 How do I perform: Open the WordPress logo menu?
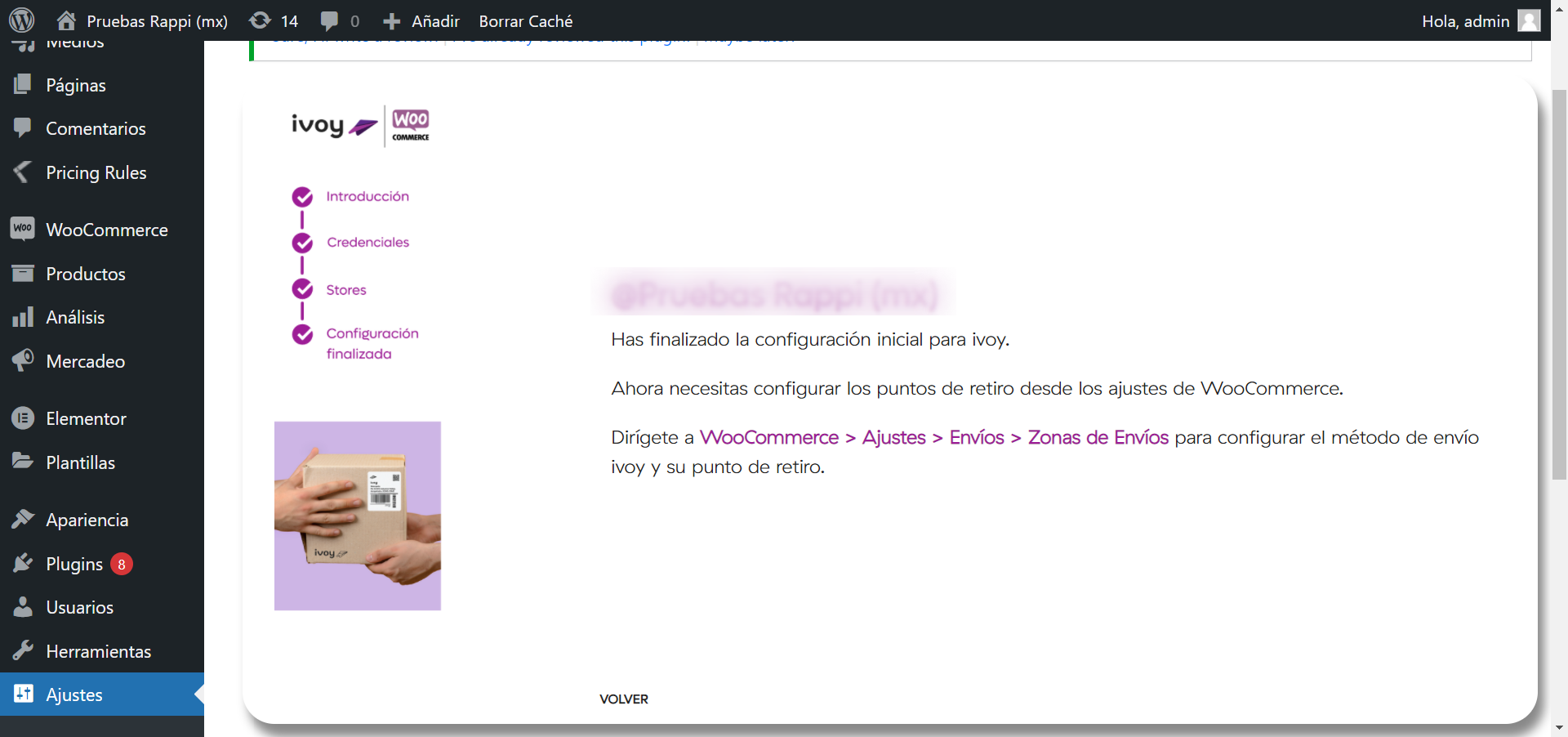(x=22, y=20)
